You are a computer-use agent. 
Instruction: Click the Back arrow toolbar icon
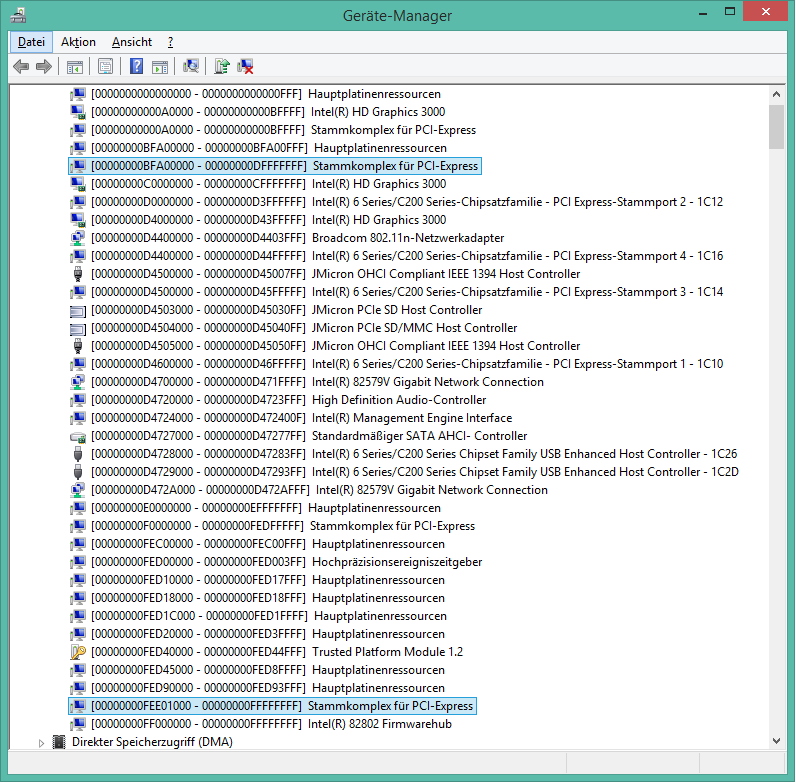pyautogui.click(x=21, y=67)
